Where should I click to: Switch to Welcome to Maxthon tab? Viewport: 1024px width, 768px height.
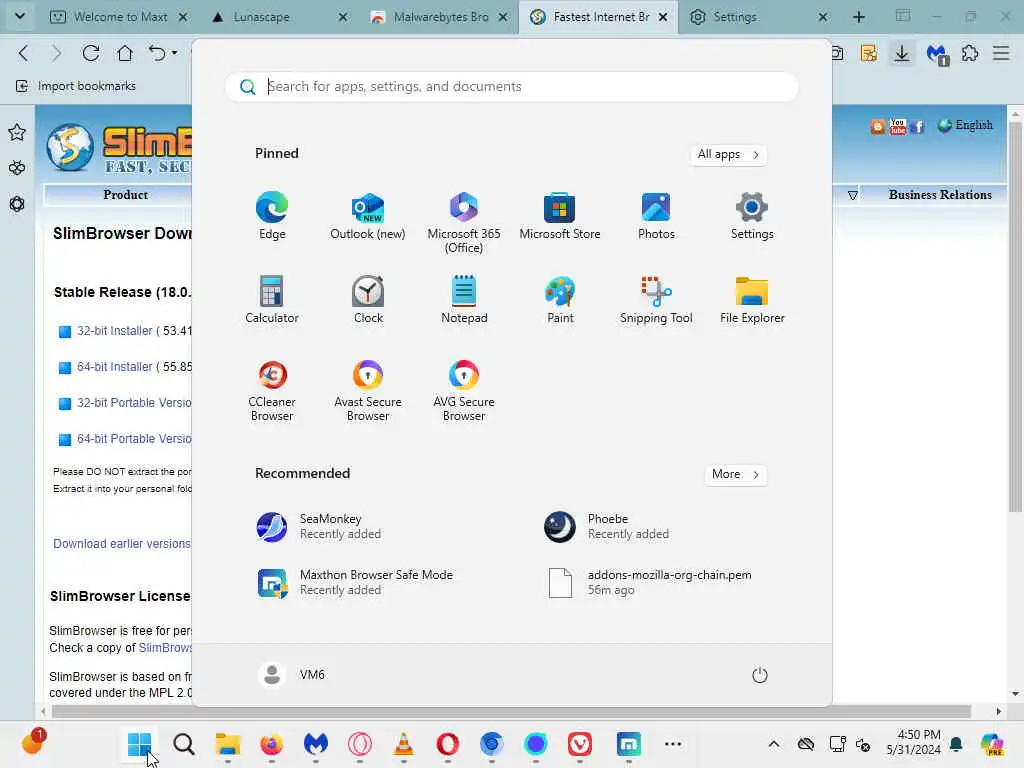pyautogui.click(x=118, y=17)
